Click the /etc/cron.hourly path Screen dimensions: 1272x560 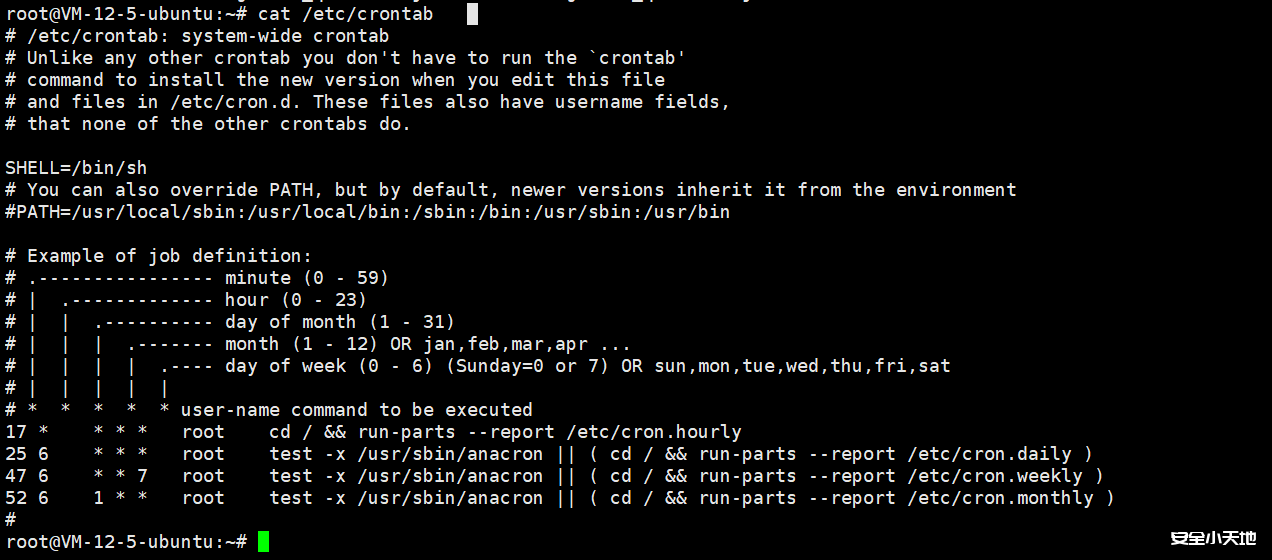point(653,432)
